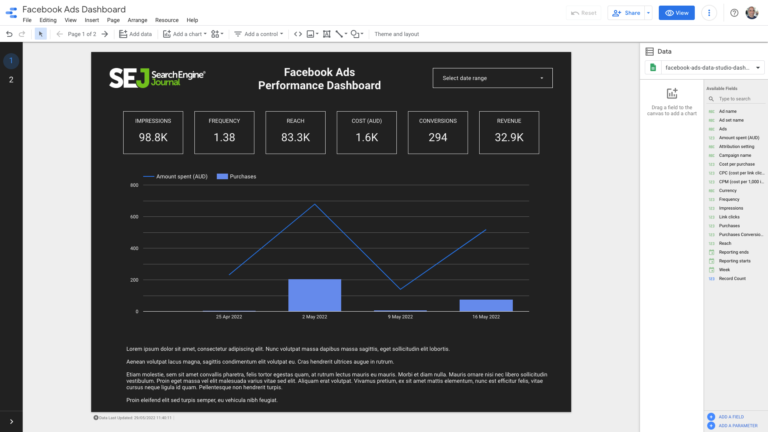Select the Conversions scorecard
The image size is (768, 432).
pos(437,133)
